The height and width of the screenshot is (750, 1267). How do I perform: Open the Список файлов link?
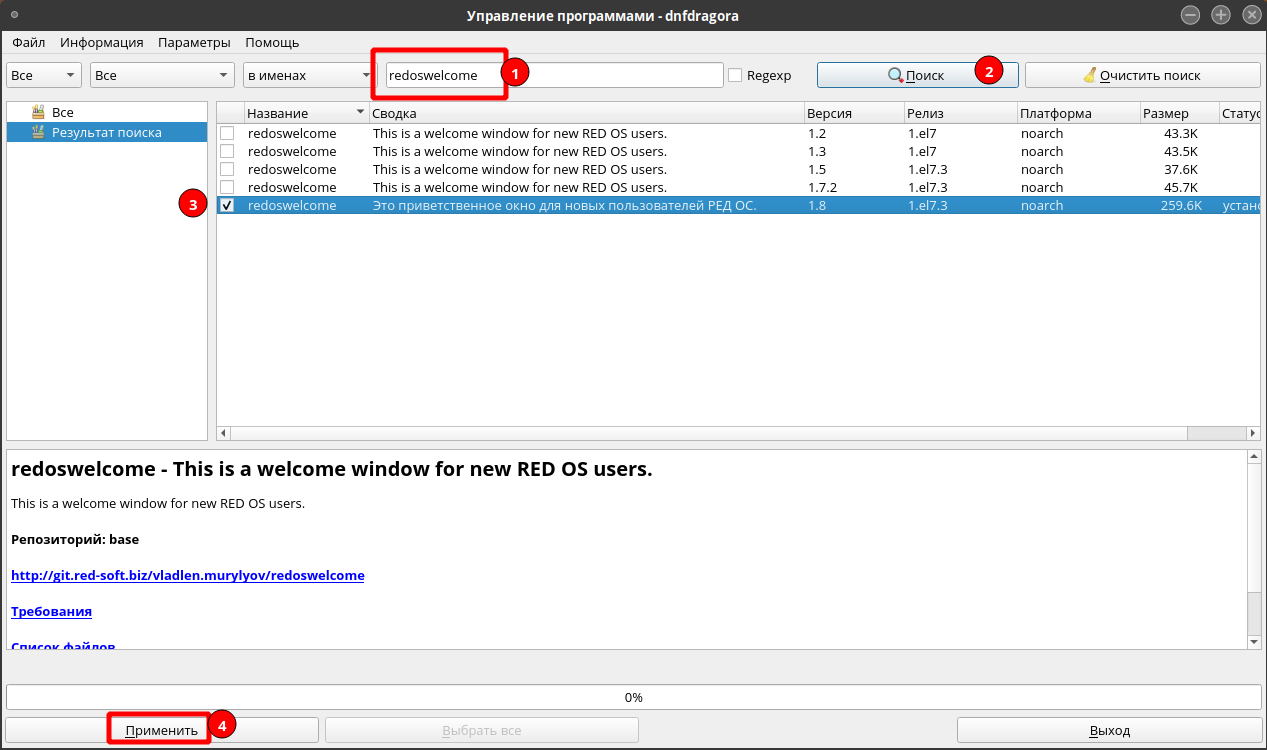(x=63, y=646)
